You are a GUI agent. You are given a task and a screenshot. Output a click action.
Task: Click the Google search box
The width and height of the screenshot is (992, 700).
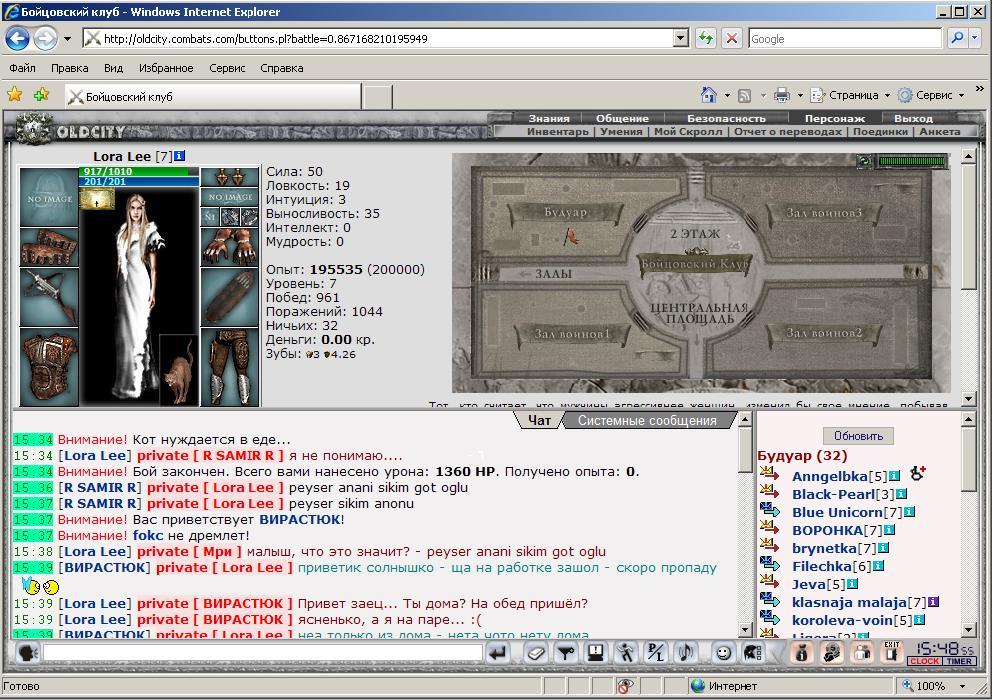[x=845, y=39]
